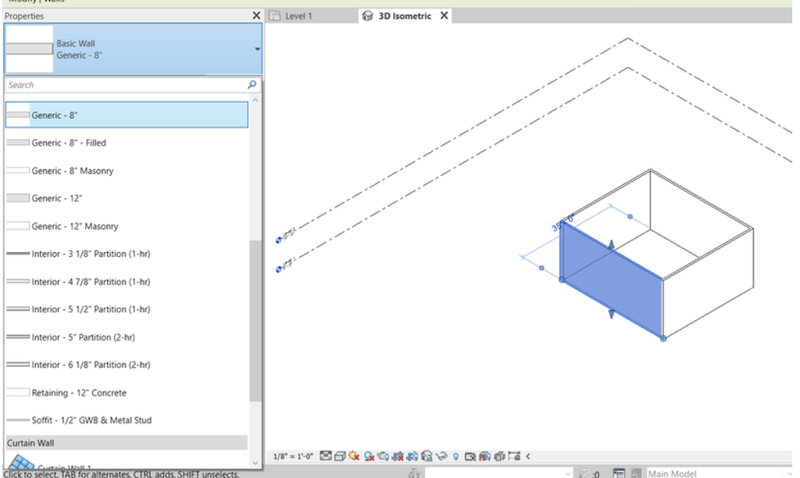Toggle the Crop View icon
800x478 pixels.
[x=397, y=456]
